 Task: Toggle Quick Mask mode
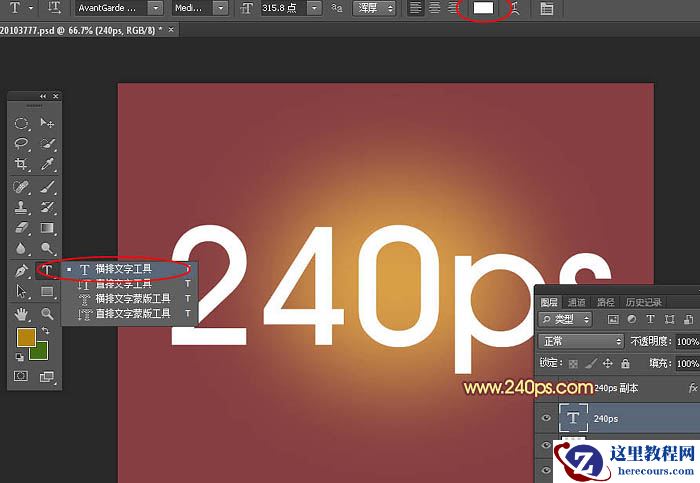pos(21,376)
